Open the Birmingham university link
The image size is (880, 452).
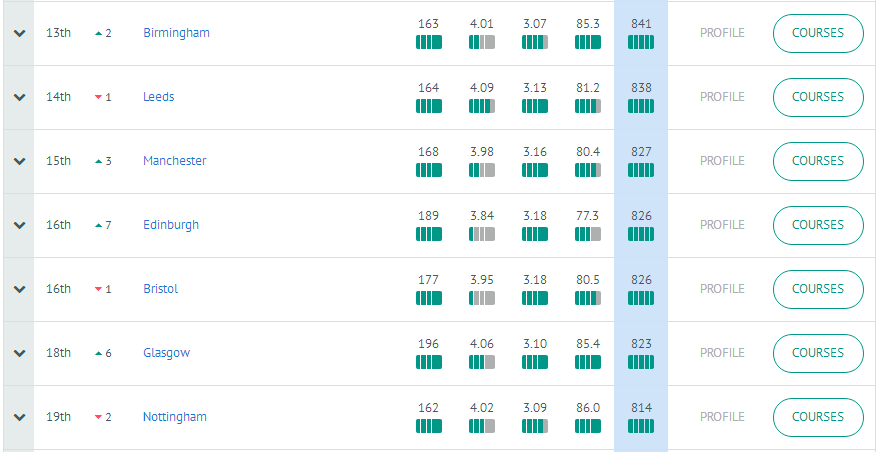pos(176,33)
